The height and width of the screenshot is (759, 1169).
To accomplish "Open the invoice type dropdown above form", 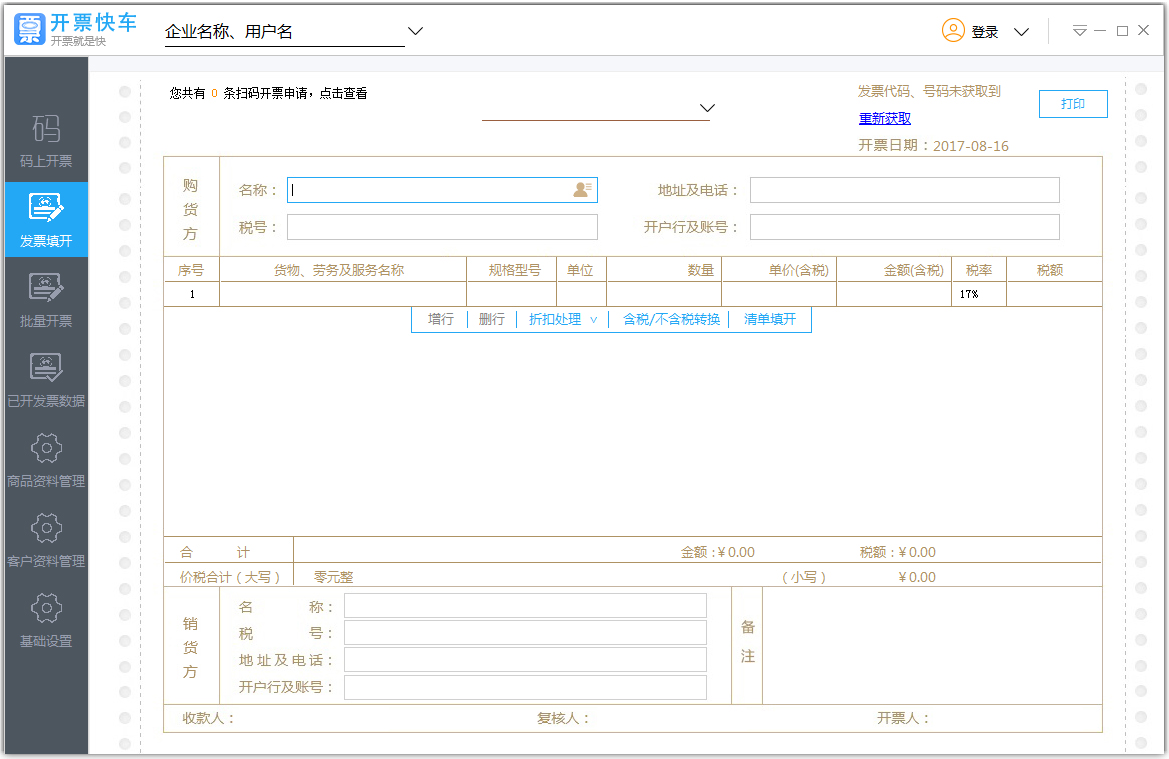I will click(x=707, y=108).
